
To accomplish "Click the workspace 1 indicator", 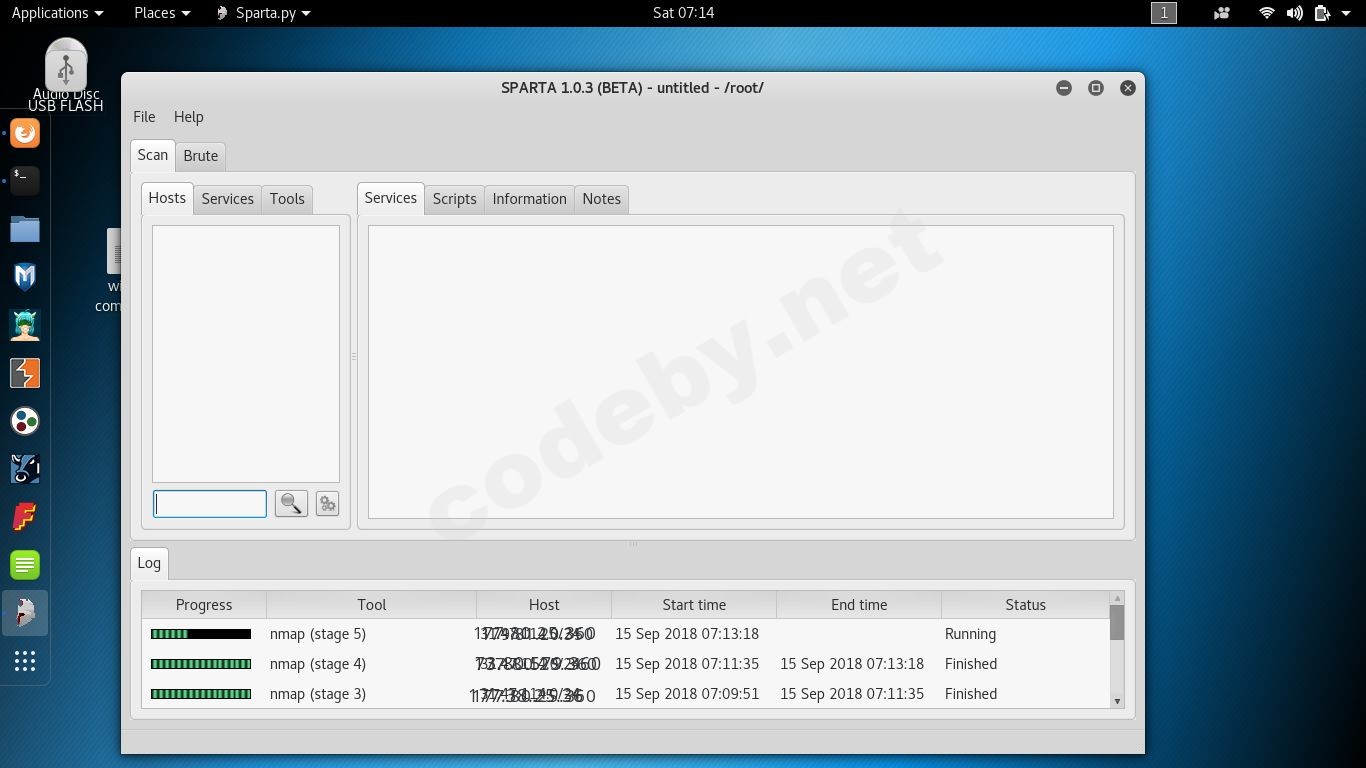I will point(1164,13).
